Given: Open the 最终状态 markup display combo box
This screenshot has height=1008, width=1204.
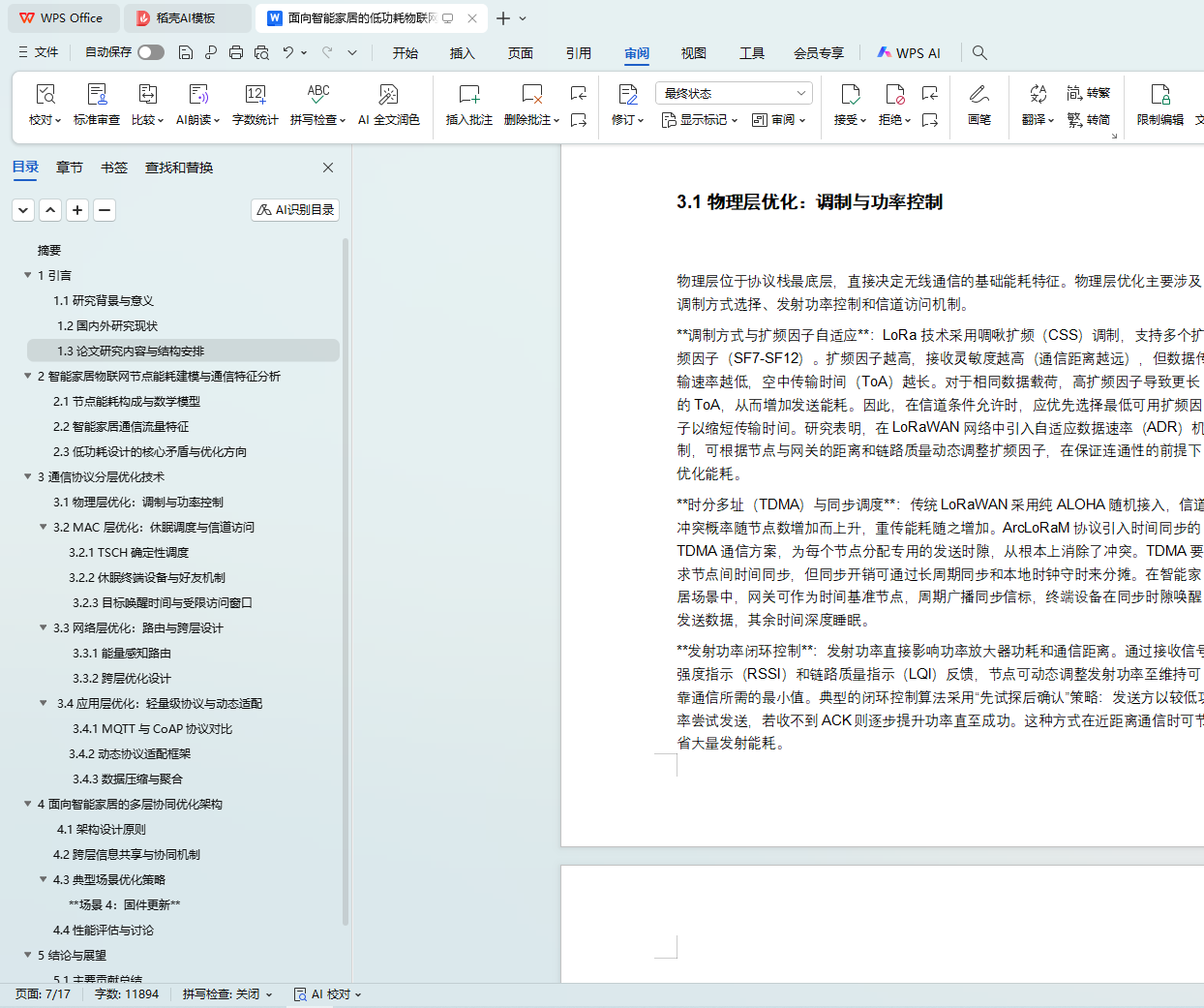Looking at the screenshot, I should (x=733, y=93).
